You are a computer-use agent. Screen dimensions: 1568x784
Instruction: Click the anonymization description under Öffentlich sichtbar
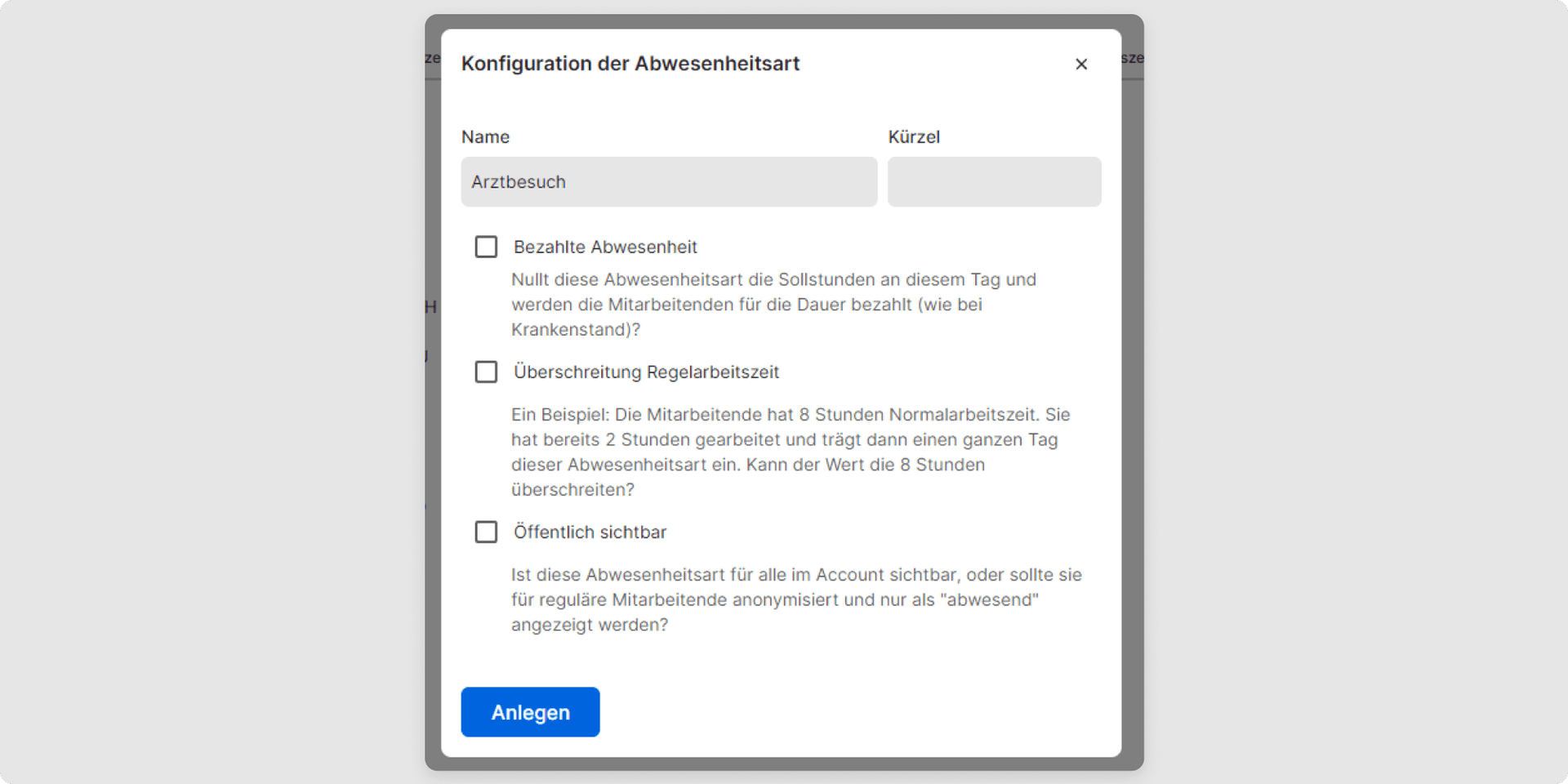[796, 599]
